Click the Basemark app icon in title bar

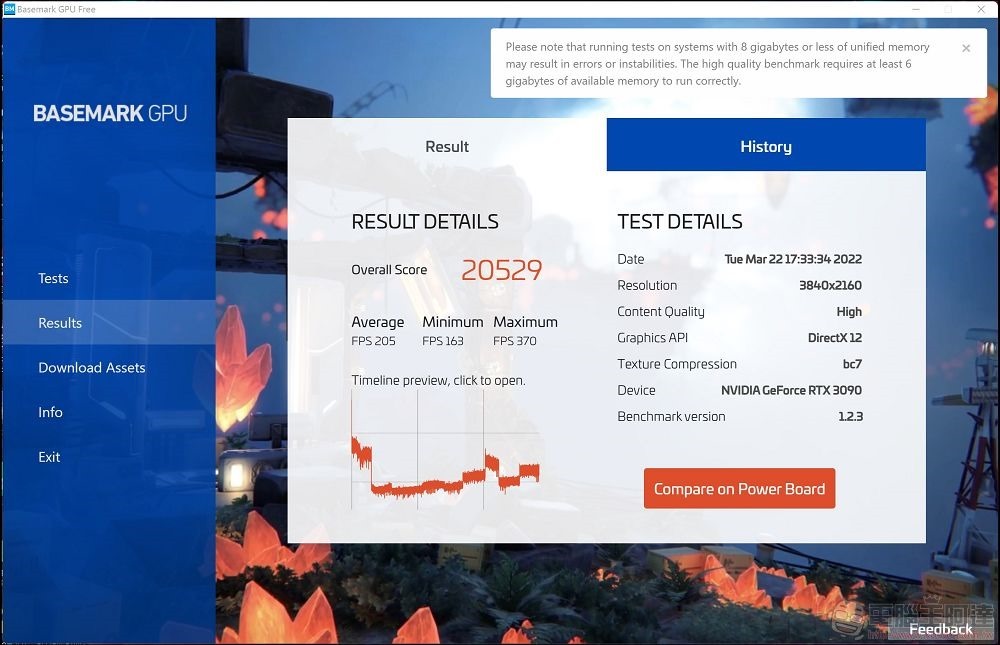pos(9,9)
